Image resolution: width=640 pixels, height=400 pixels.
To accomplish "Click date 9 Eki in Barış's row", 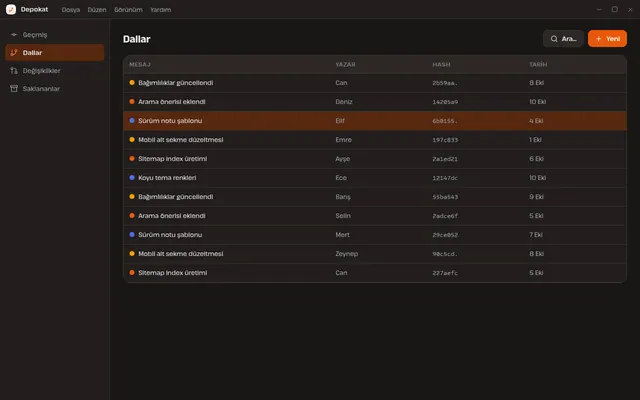I will pyautogui.click(x=536, y=197).
